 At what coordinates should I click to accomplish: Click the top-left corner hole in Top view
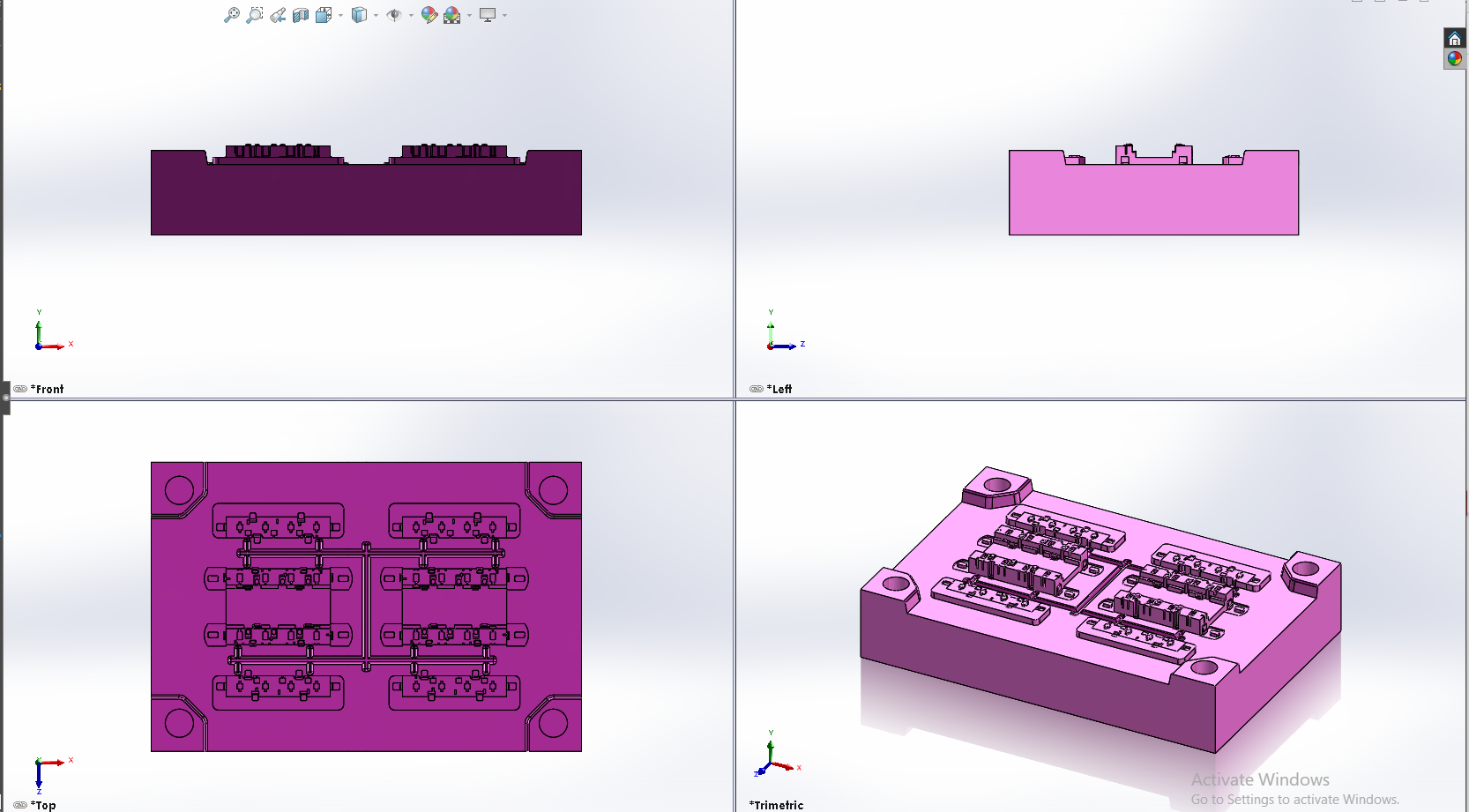coord(179,490)
